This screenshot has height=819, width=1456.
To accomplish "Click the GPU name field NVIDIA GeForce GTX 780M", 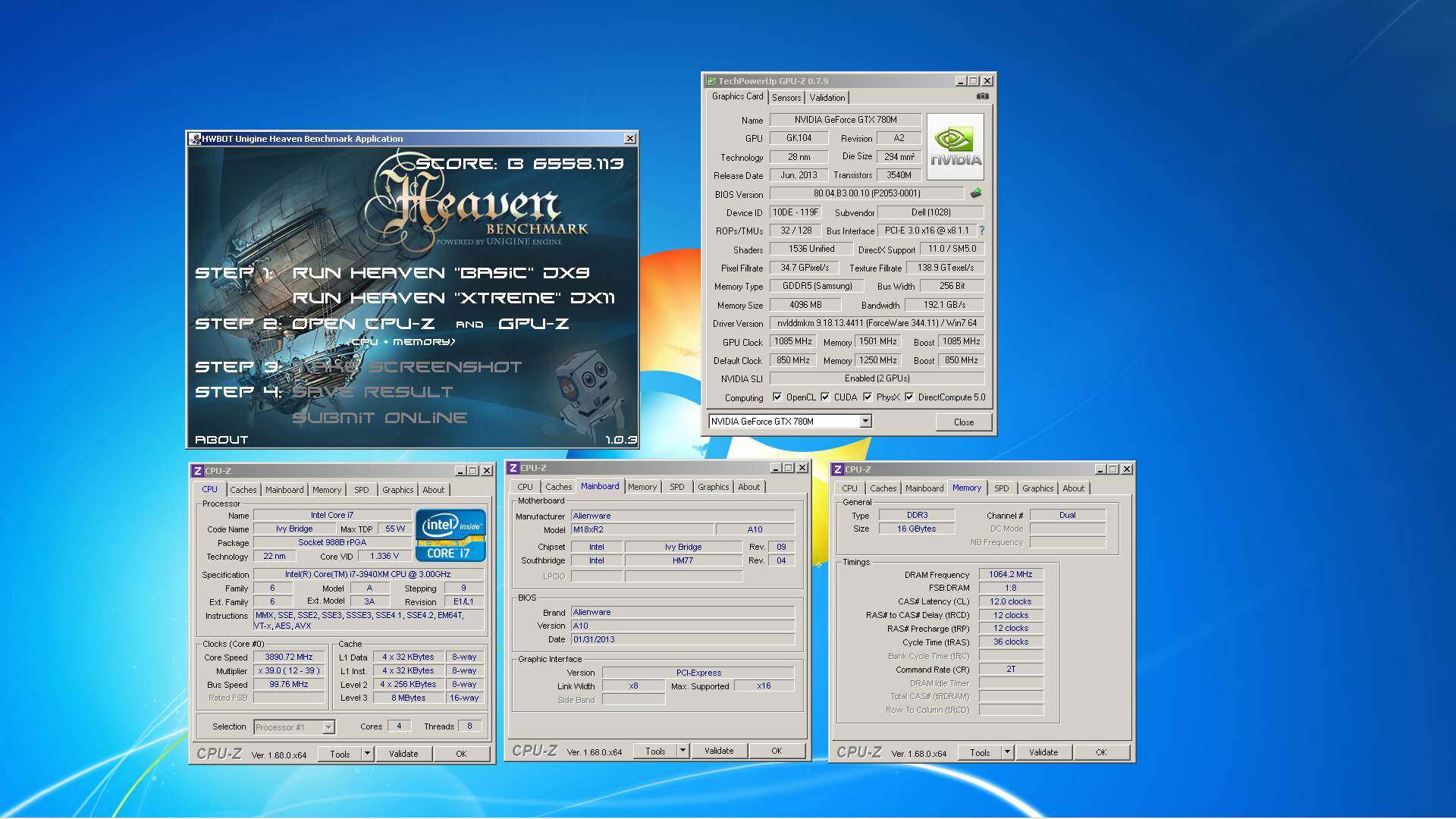I will (x=846, y=120).
